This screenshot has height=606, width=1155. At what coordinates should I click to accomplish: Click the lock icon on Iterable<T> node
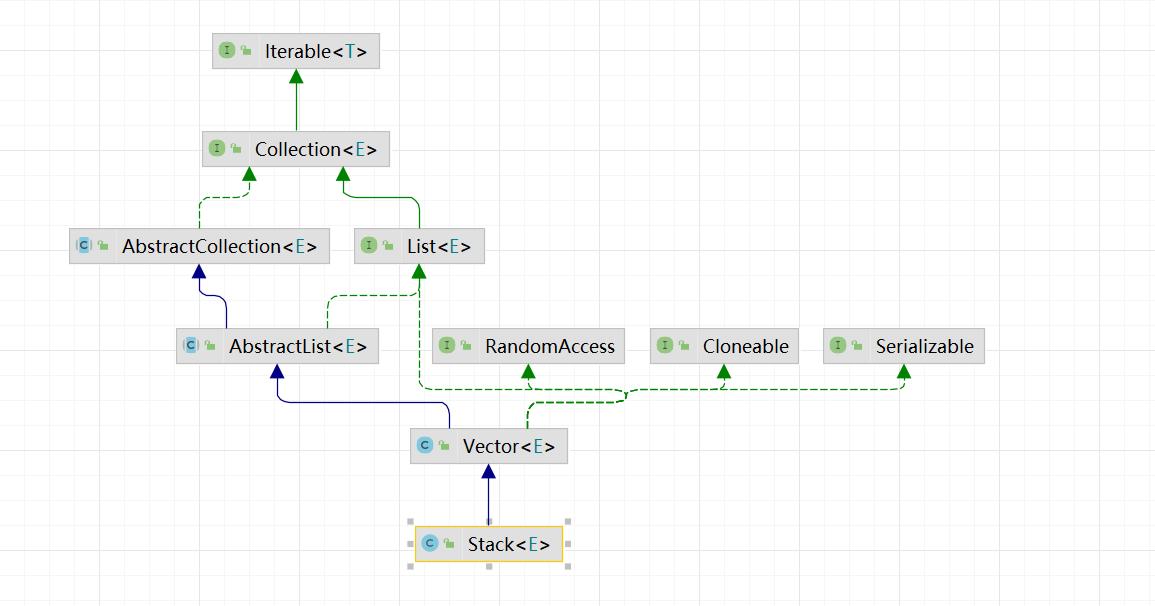click(x=246, y=51)
